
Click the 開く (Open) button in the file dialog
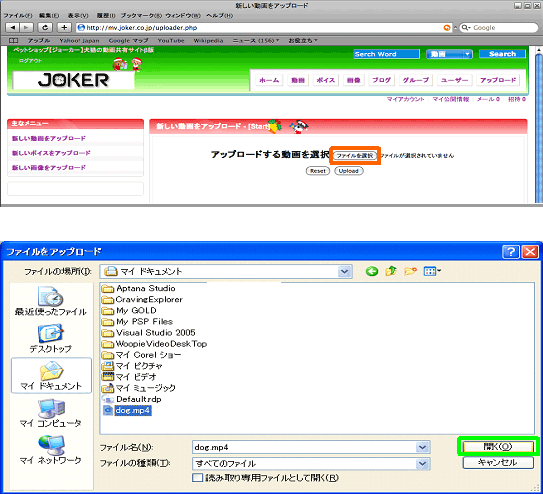498,447
